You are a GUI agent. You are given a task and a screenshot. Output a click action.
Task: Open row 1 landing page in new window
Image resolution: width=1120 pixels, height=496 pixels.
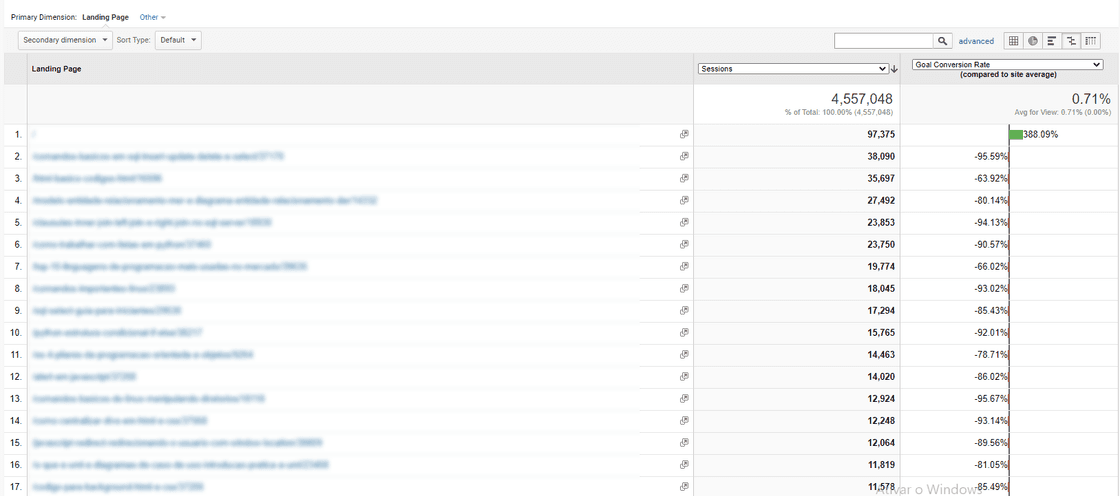684,134
